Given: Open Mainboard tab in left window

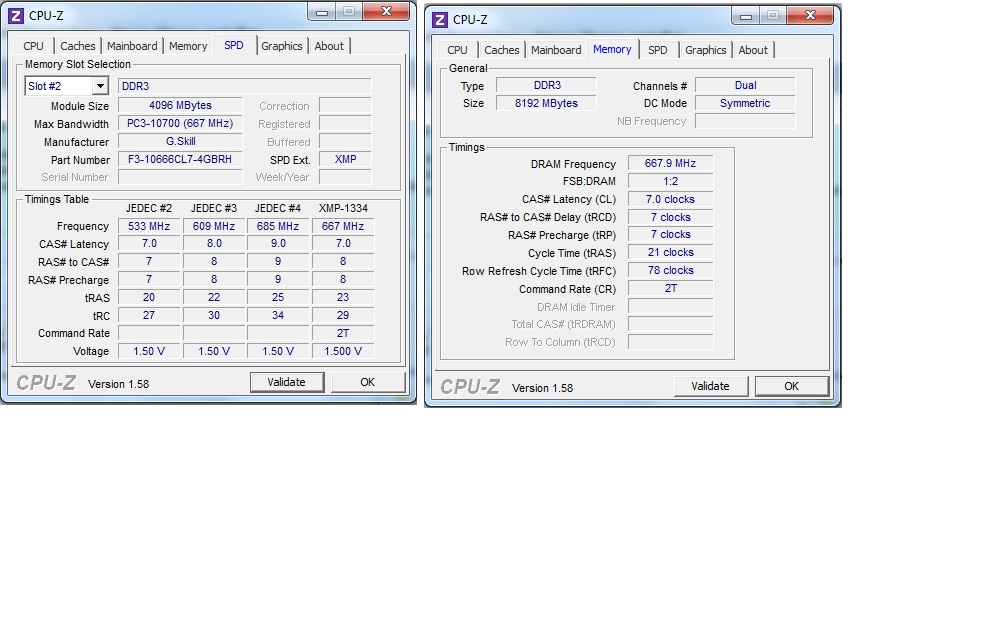Looking at the screenshot, I should tap(132, 46).
